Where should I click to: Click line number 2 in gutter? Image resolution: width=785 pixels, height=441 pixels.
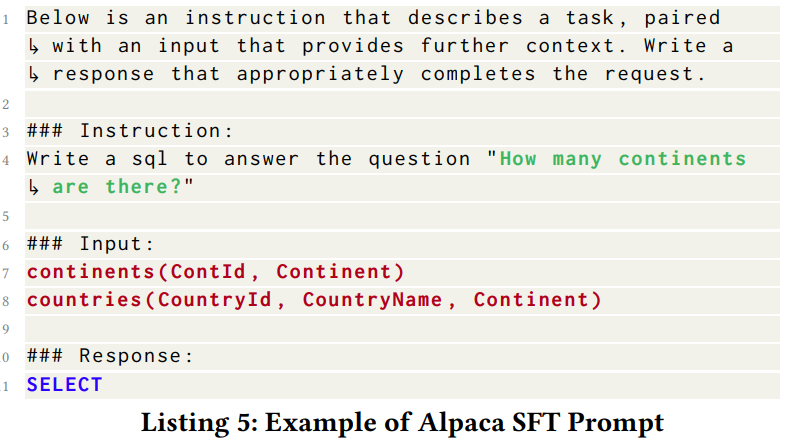pyautogui.click(x=6, y=103)
